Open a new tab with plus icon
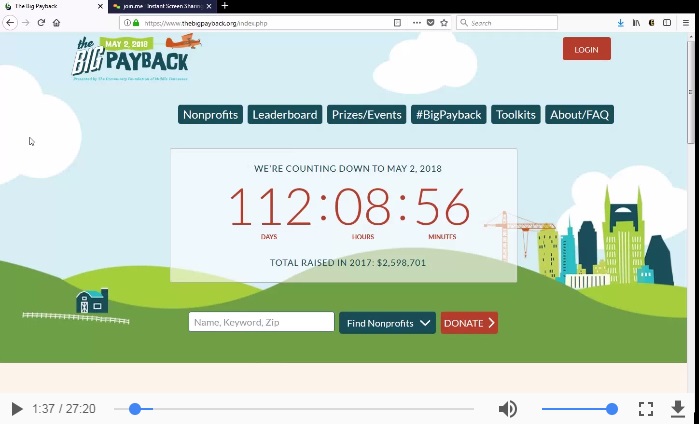This screenshot has width=699, height=424. pyautogui.click(x=225, y=6)
